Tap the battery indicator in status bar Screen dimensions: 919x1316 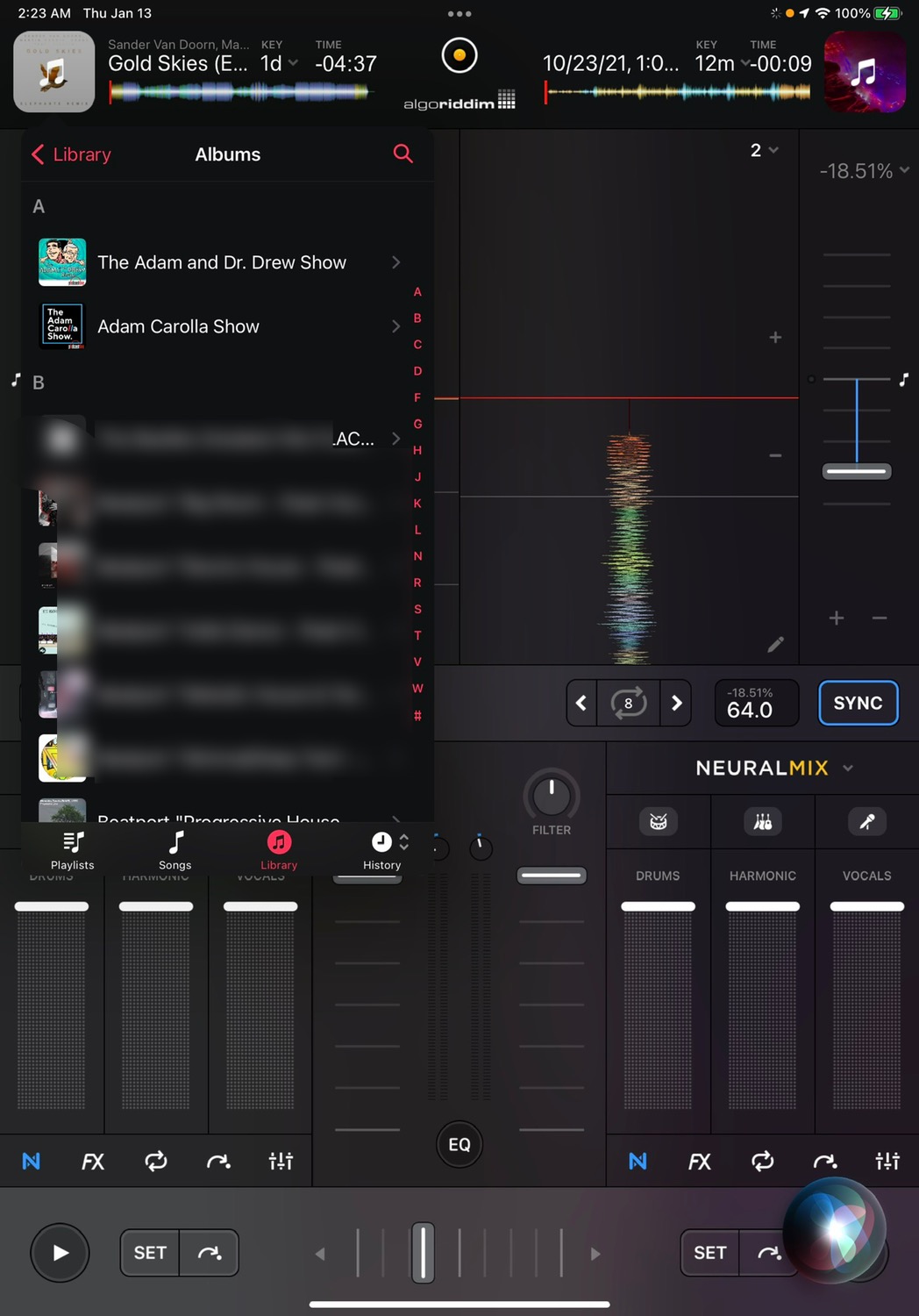point(887,13)
